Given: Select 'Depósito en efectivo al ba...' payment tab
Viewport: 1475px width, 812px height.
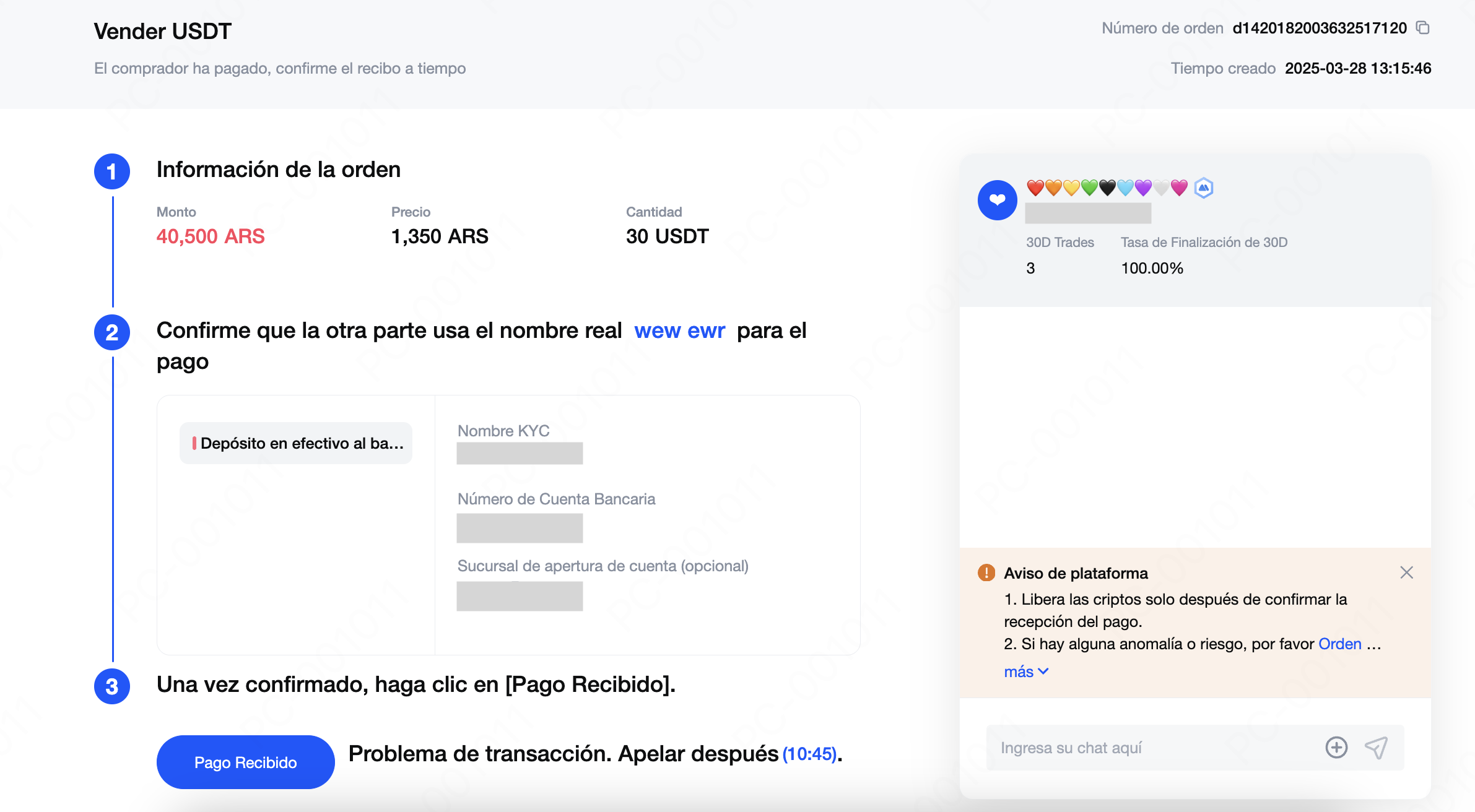Looking at the screenshot, I should click(x=296, y=443).
